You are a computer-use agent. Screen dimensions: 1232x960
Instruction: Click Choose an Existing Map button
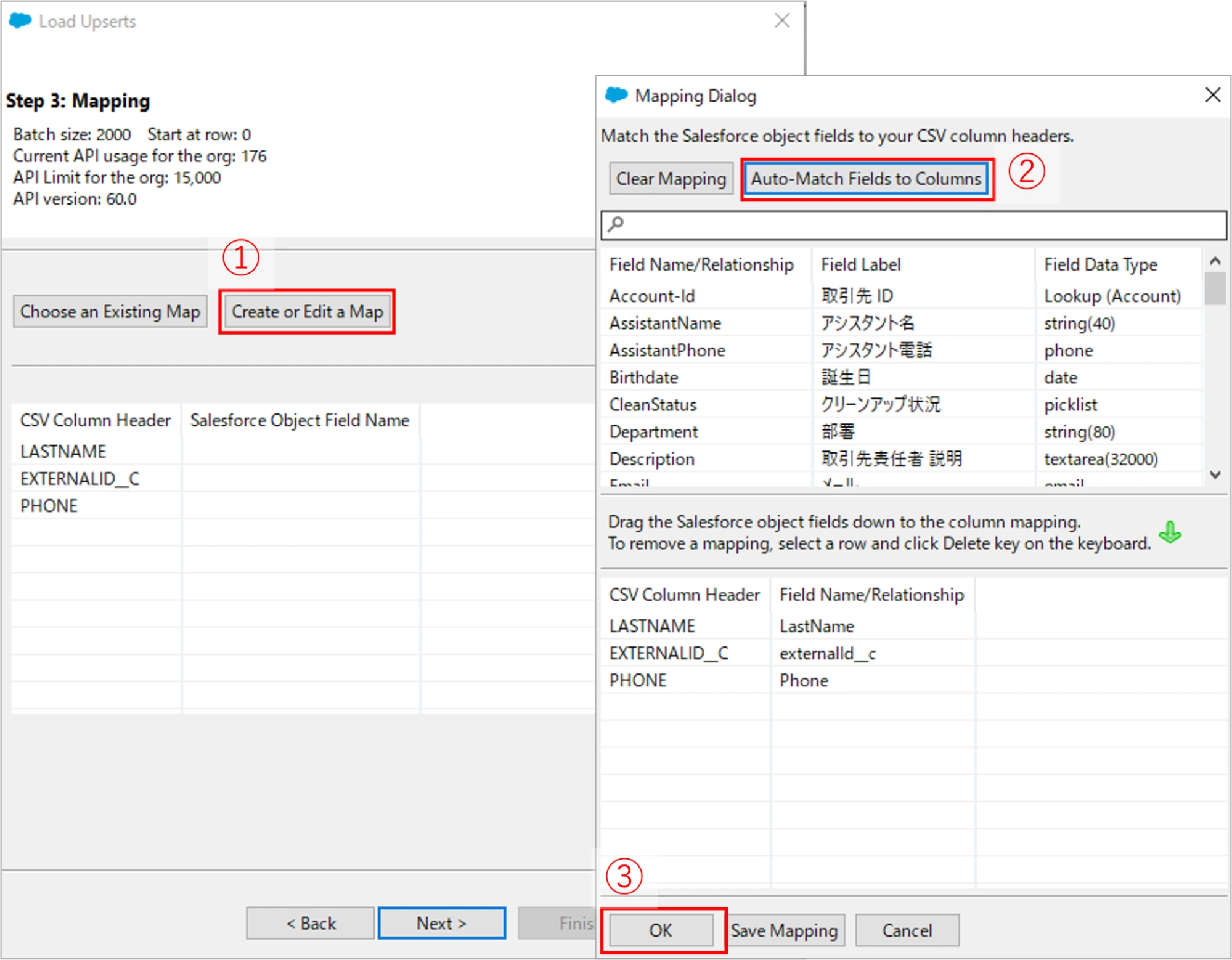click(110, 312)
